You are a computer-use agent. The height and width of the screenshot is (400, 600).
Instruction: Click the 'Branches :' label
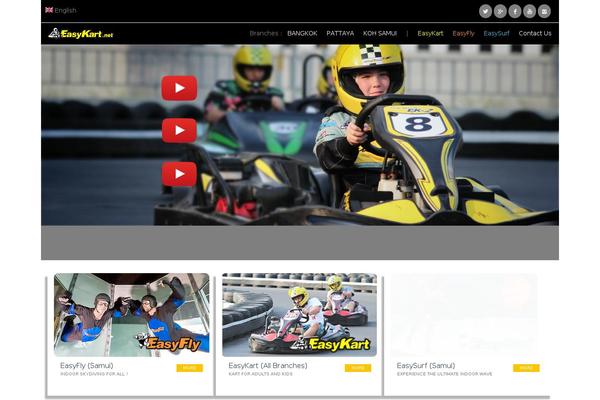click(x=266, y=33)
